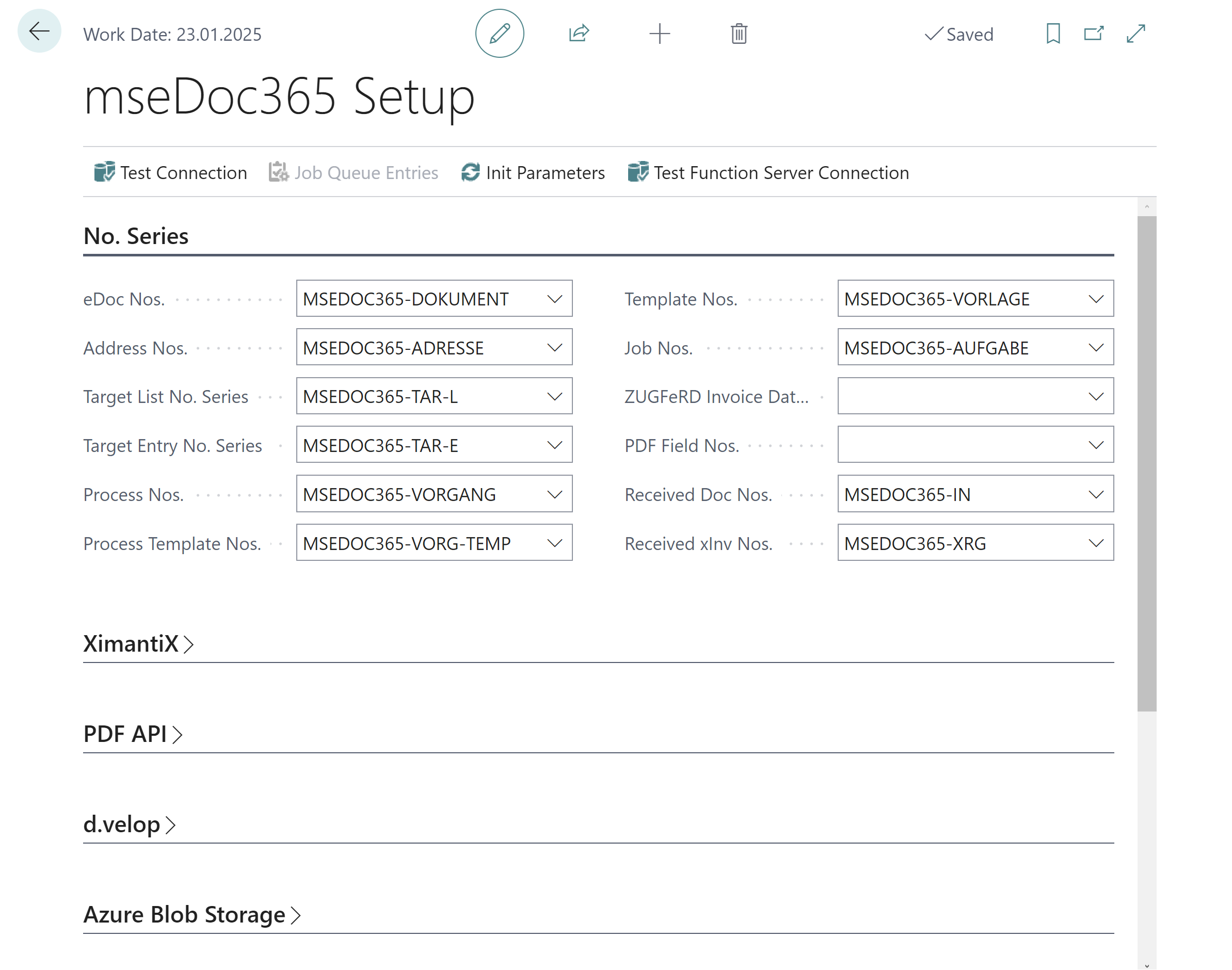Click MSEDOC365-TAR-E field text
1232x970 pixels.
point(380,445)
